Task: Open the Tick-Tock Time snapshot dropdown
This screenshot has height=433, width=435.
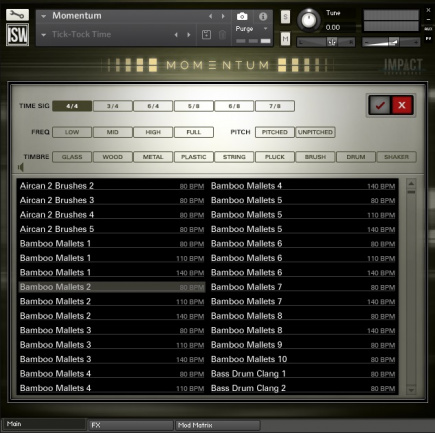Action: coord(44,35)
